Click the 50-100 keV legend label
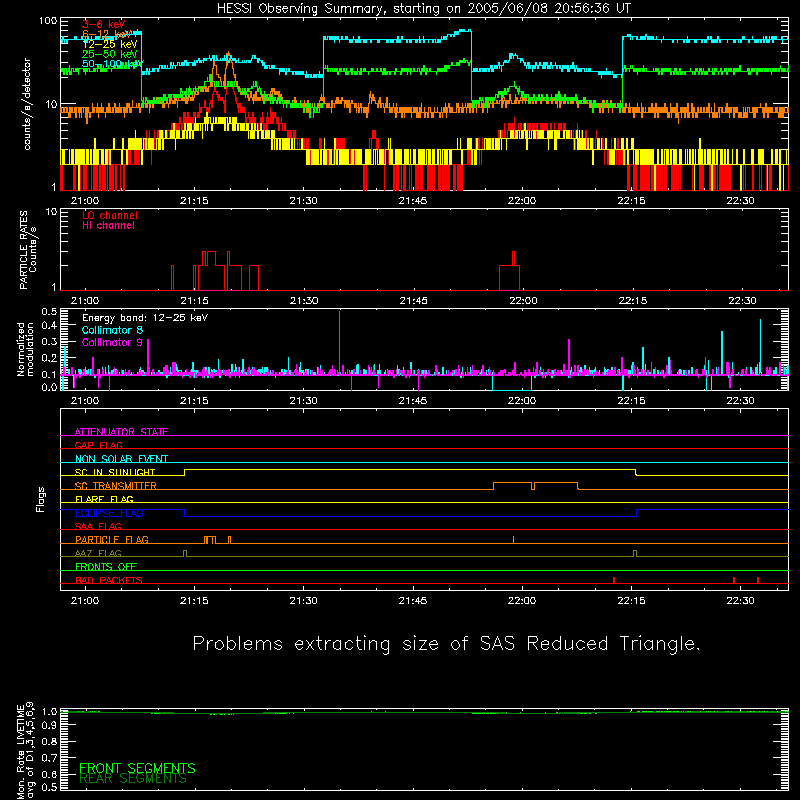The image size is (800, 800). point(112,64)
